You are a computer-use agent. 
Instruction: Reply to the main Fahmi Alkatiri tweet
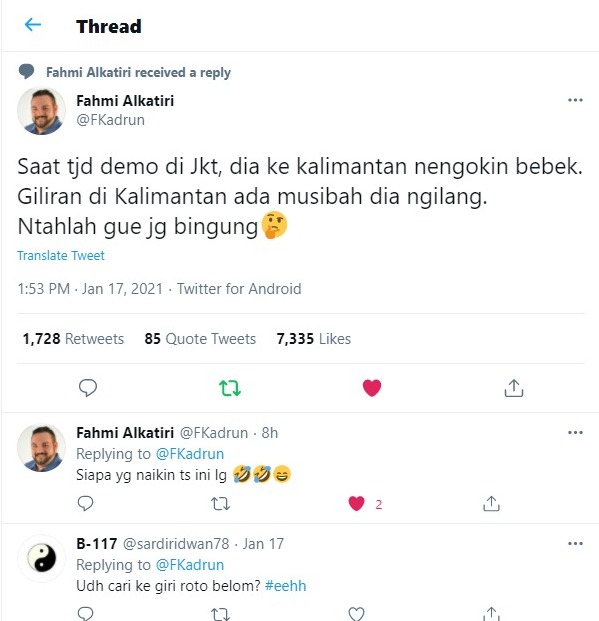click(x=88, y=388)
